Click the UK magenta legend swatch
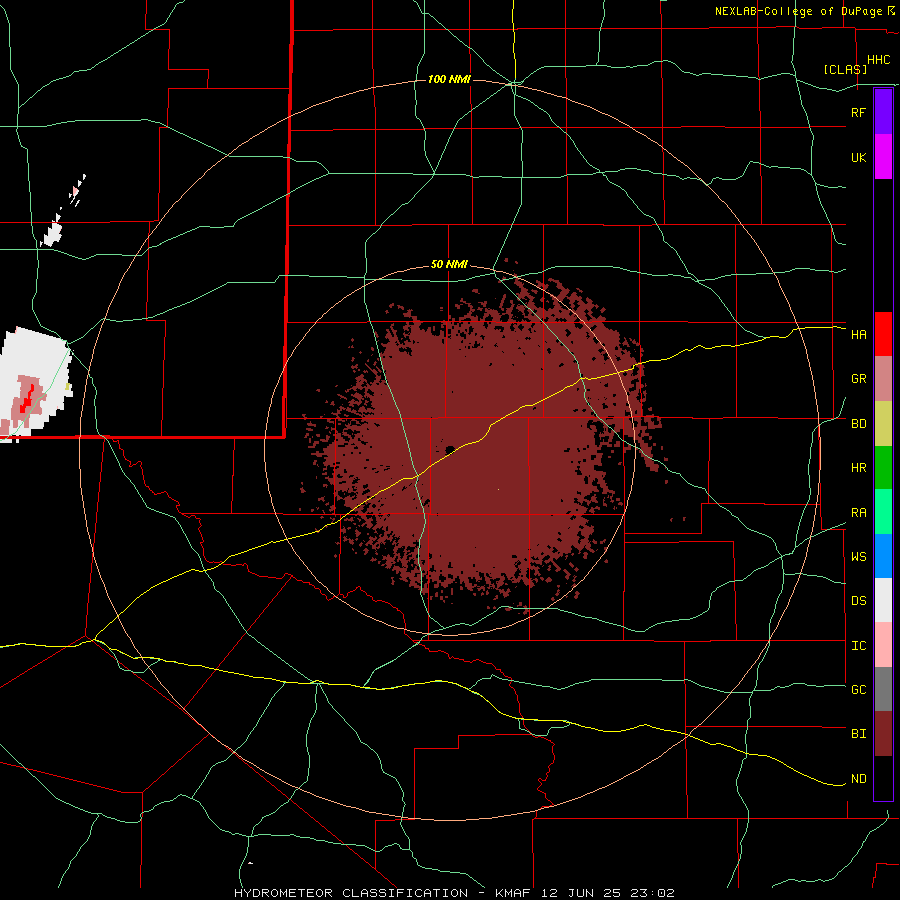 point(883,157)
